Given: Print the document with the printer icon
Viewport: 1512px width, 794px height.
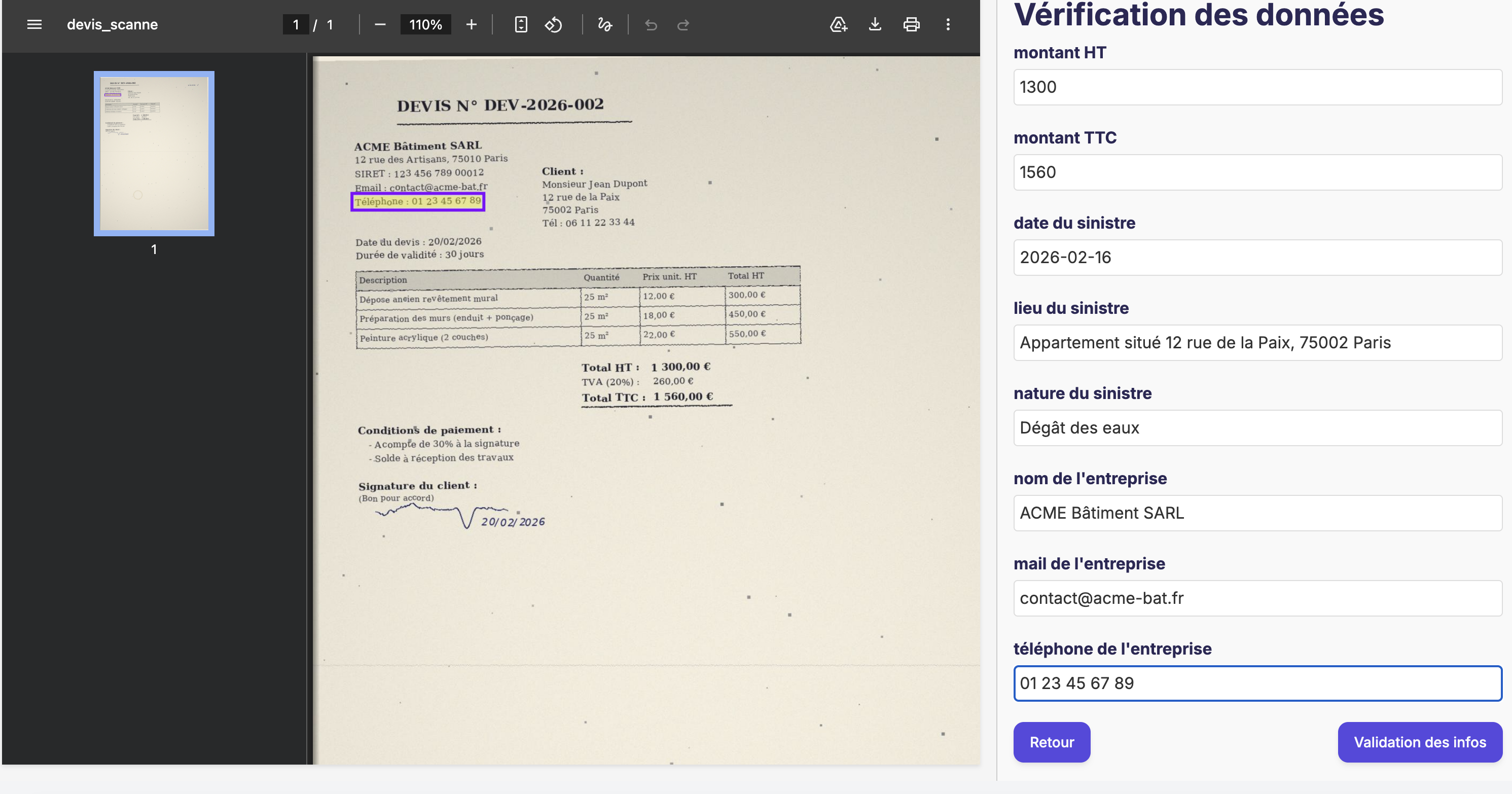Looking at the screenshot, I should coord(911,25).
